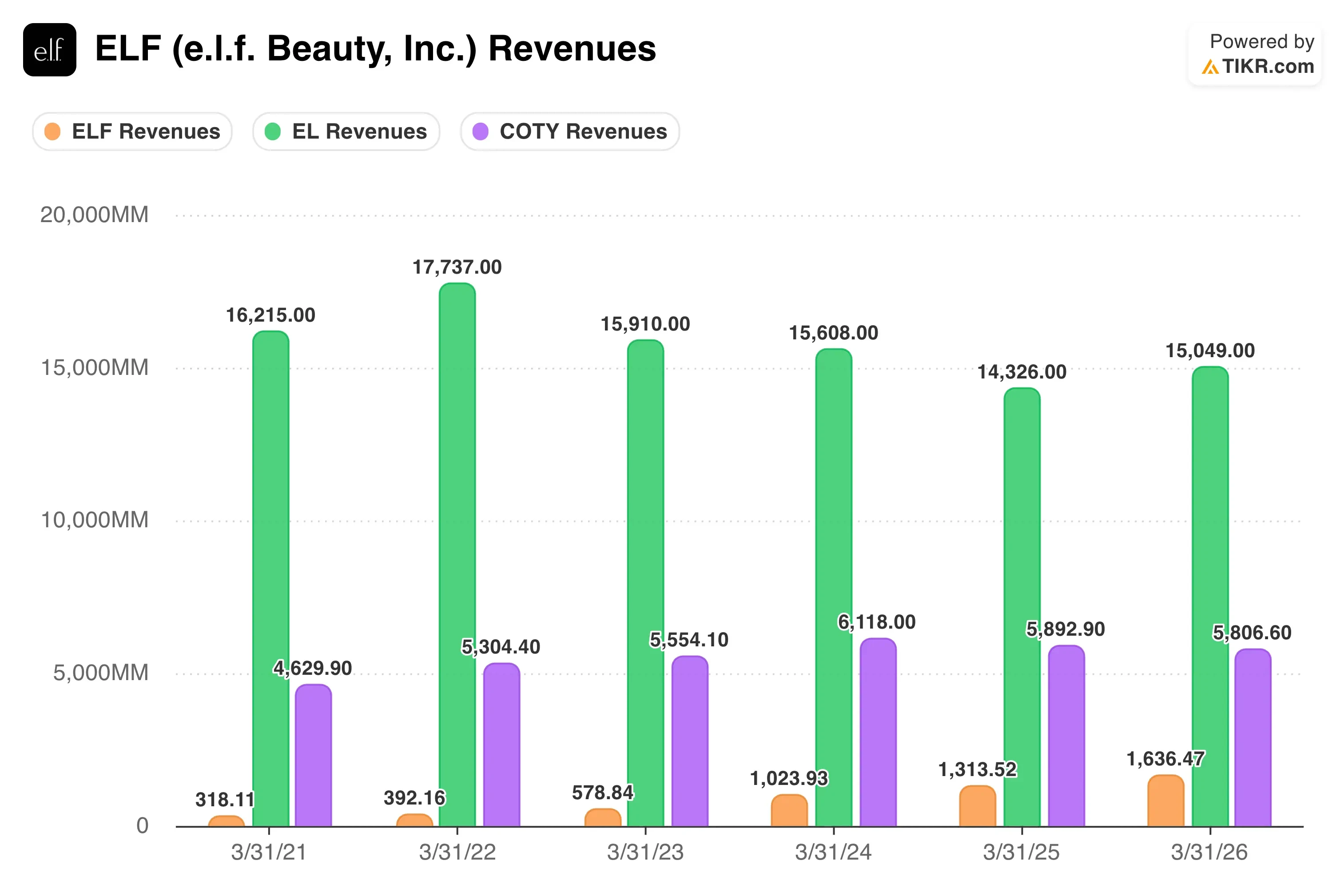Click the 3/31/25 x-axis date label
Viewport: 1344px width, 896px height.
click(x=1022, y=852)
